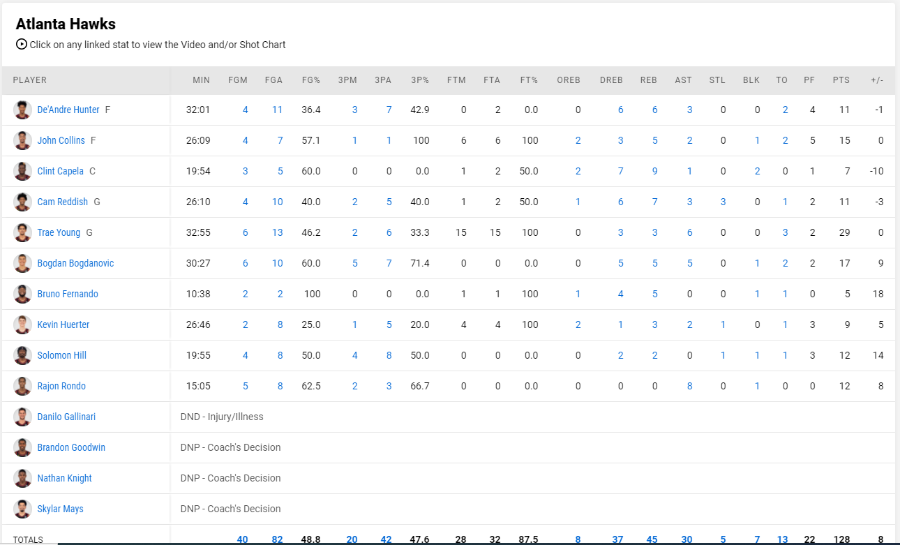
Task: Open Kevin Huerter's player link
Action: [x=63, y=325]
